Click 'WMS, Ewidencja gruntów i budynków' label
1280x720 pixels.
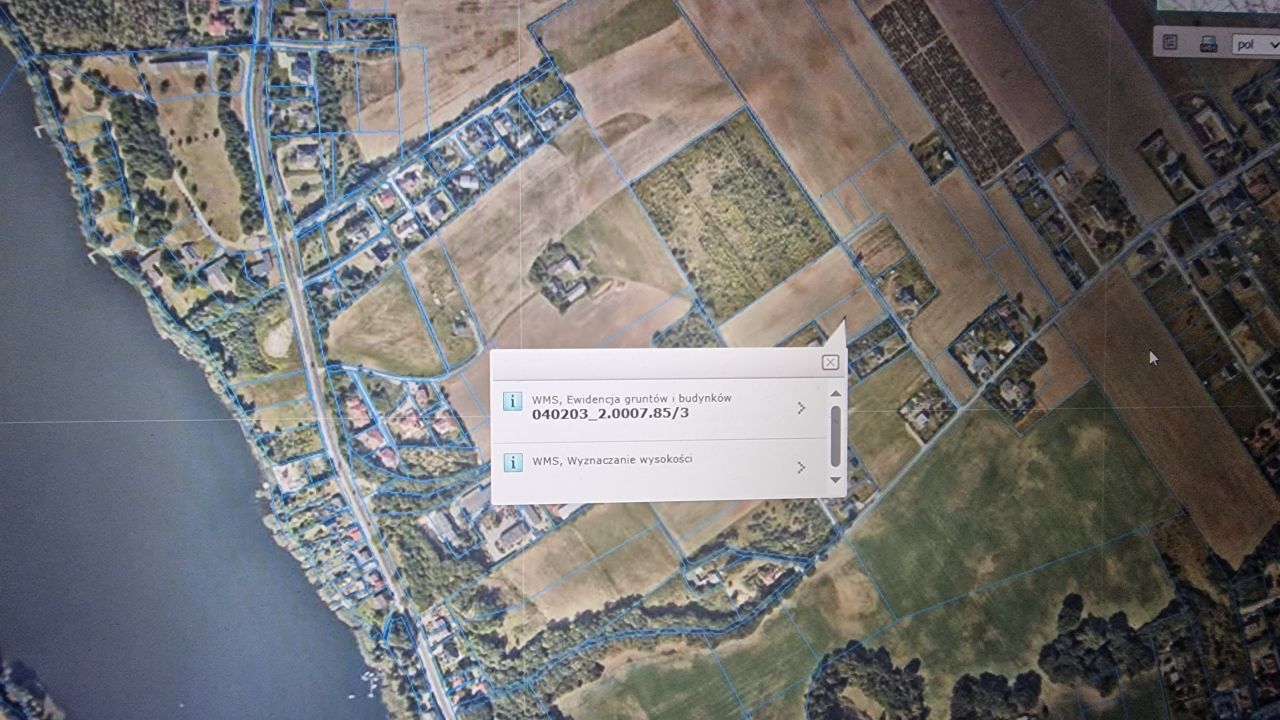[x=631, y=398]
